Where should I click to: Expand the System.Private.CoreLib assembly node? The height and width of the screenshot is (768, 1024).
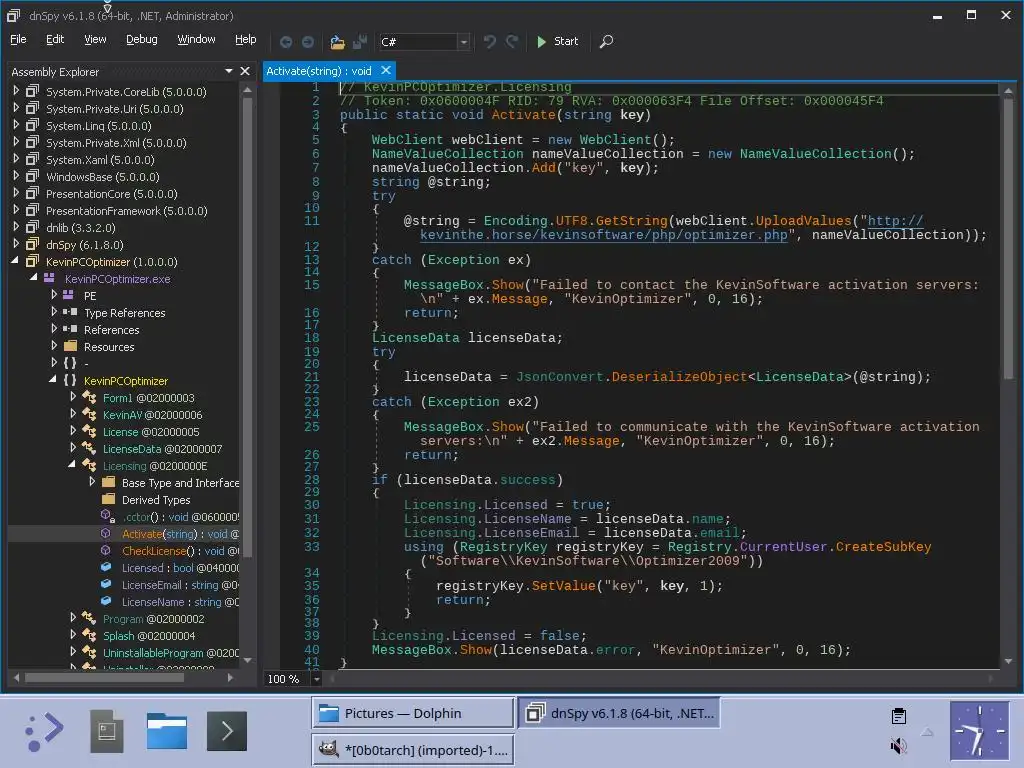click(16, 91)
